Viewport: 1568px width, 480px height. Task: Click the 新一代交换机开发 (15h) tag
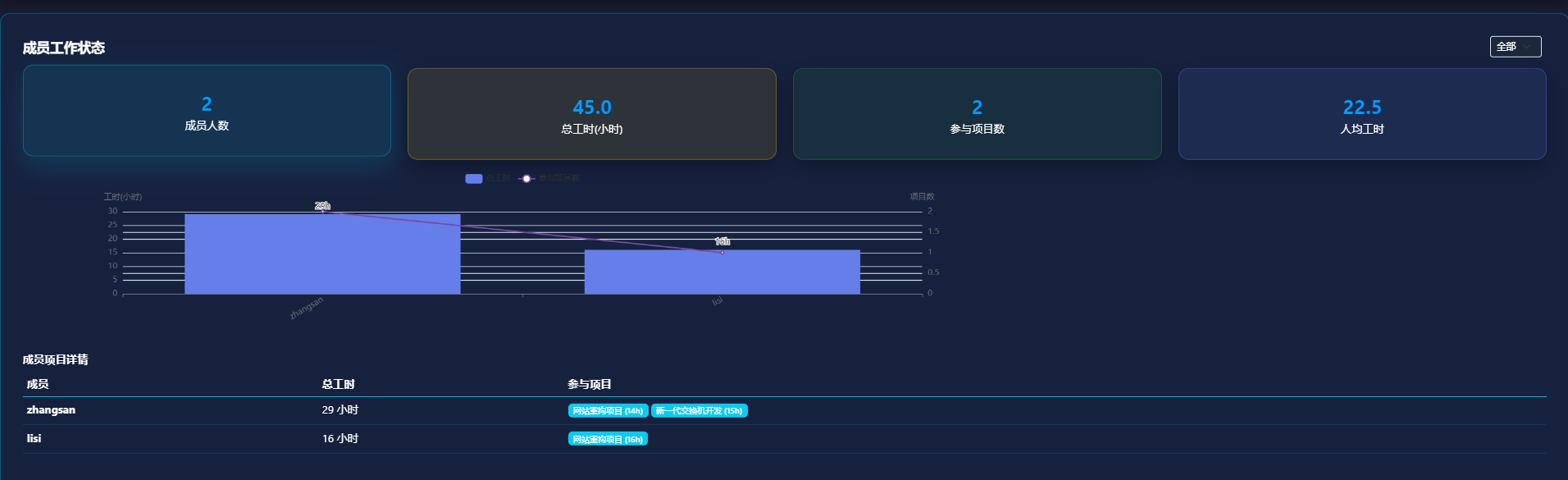click(x=699, y=410)
